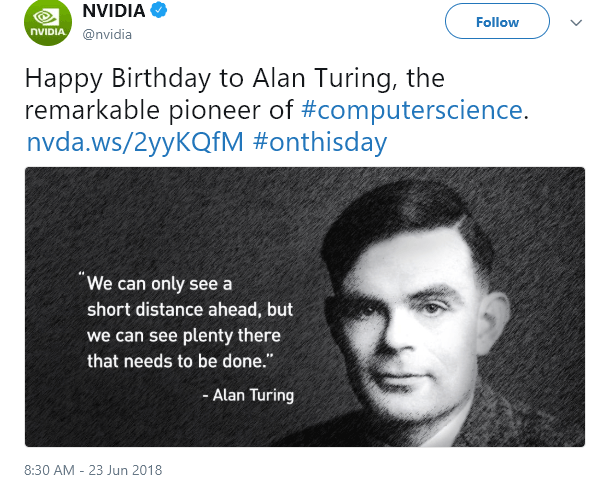This screenshot has width=593, height=491.
Task: Open the #computerscience hashtag
Action: pyautogui.click(x=412, y=110)
